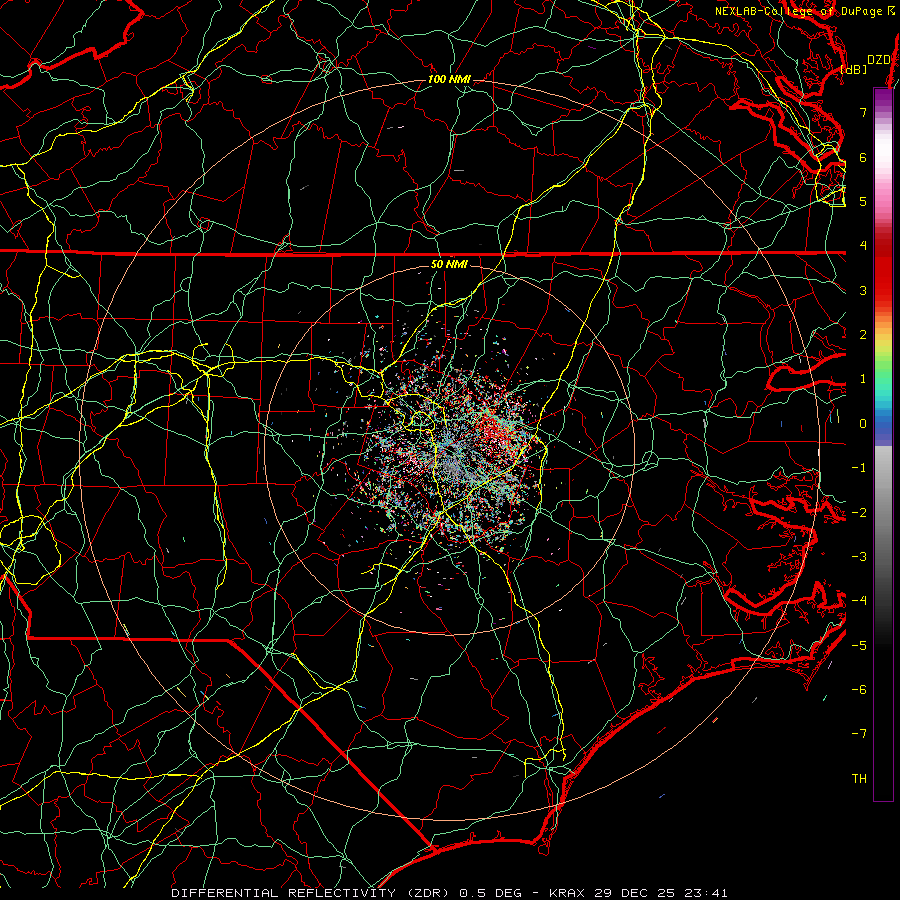The image size is (900, 900).
Task: Click the scale value -4
Action: (x=859, y=601)
